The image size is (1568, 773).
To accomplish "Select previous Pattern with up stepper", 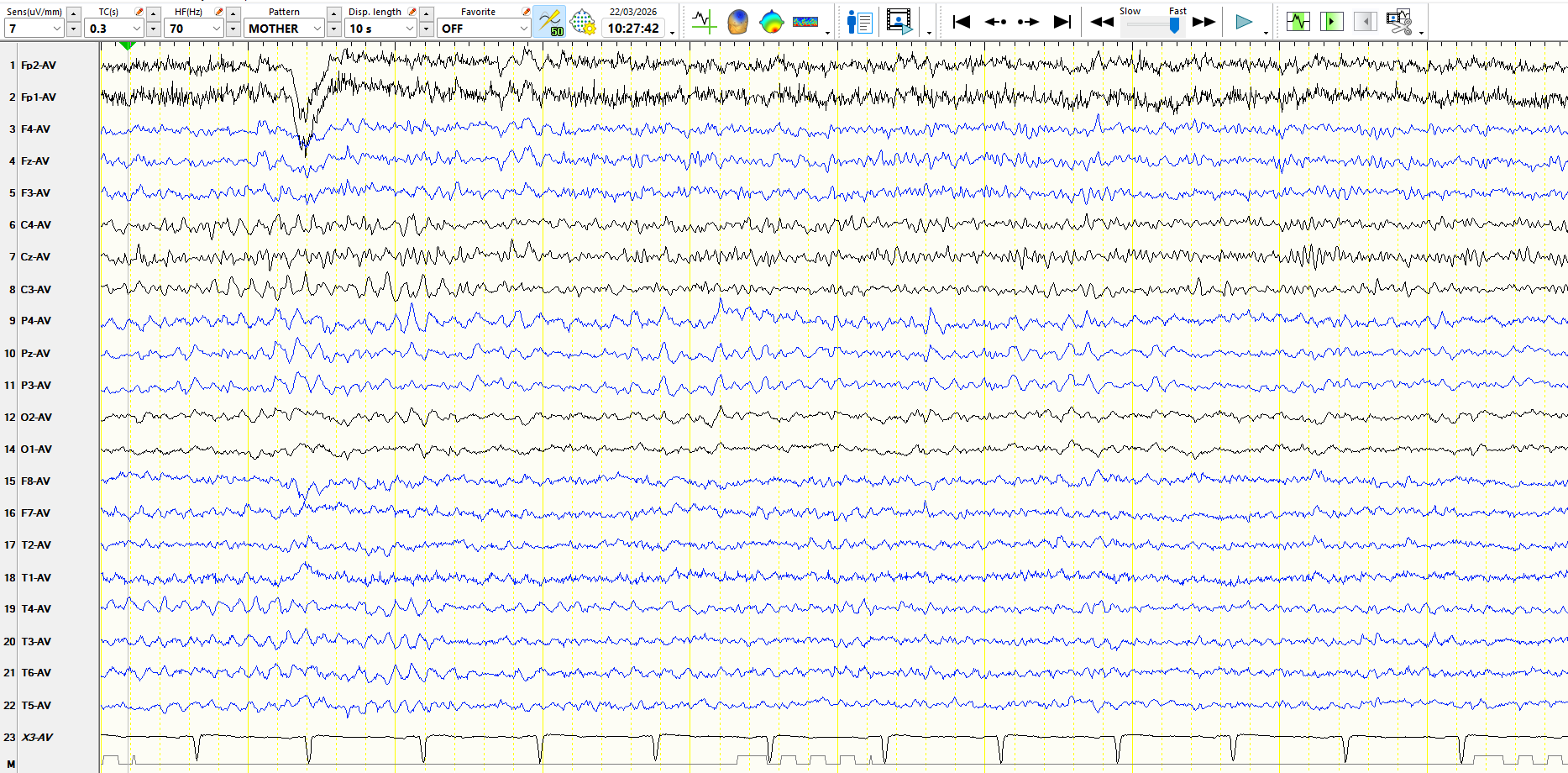I will point(333,13).
